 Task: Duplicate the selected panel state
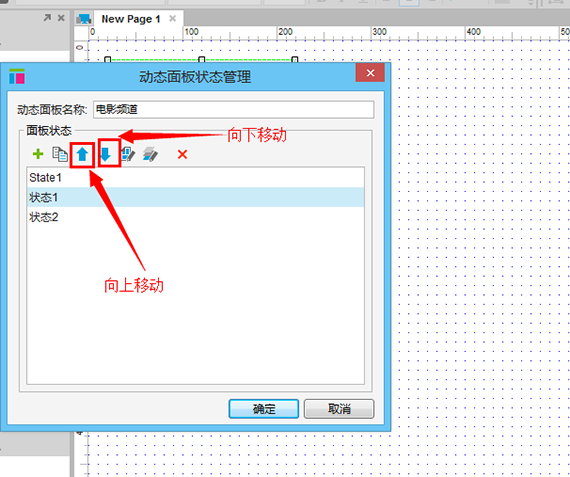[x=60, y=154]
